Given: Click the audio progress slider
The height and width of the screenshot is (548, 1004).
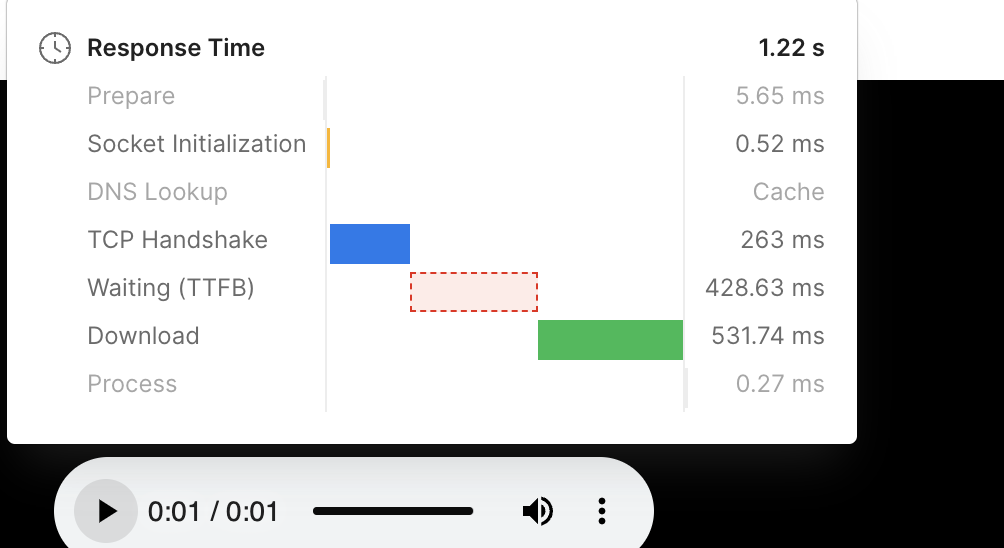Looking at the screenshot, I should click(392, 512).
